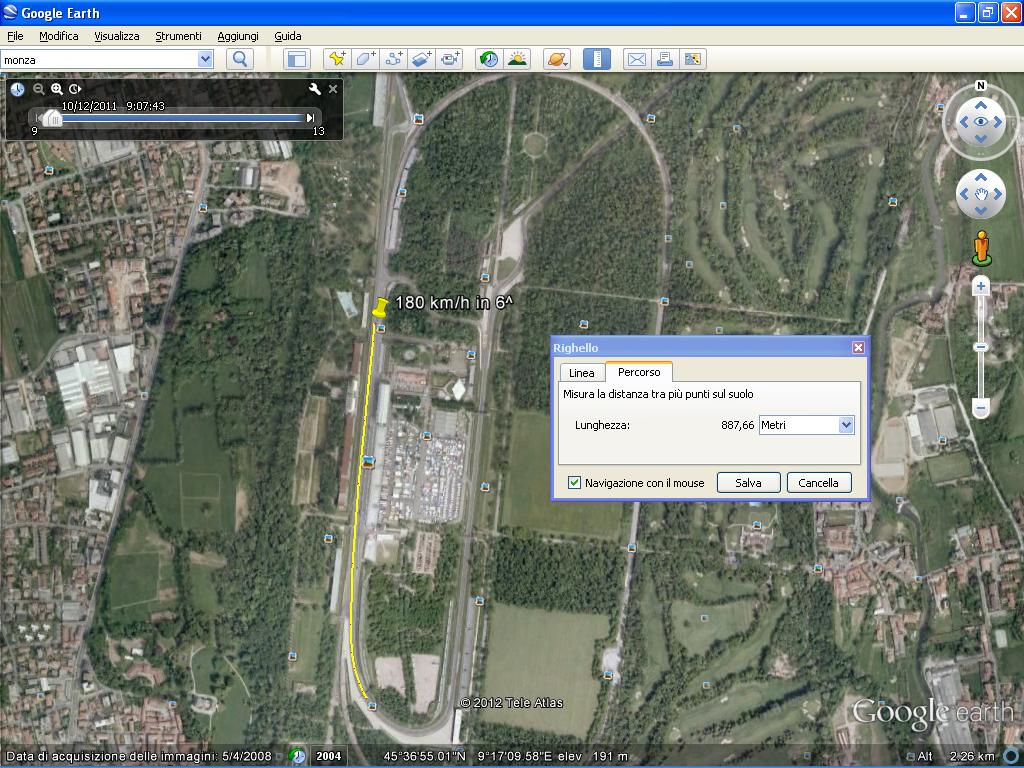Toggle 'Navigazione con il mouse' checkbox
The width and height of the screenshot is (1024, 768).
point(574,483)
